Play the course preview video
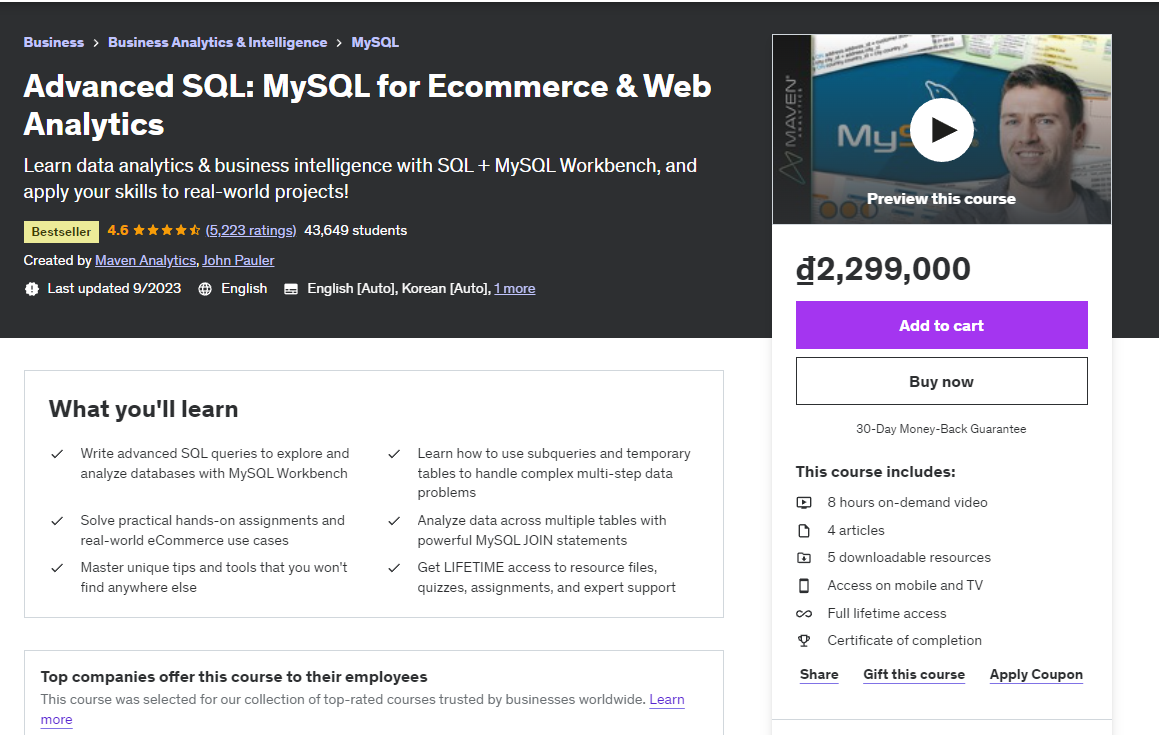The height and width of the screenshot is (735, 1159). [x=941, y=129]
